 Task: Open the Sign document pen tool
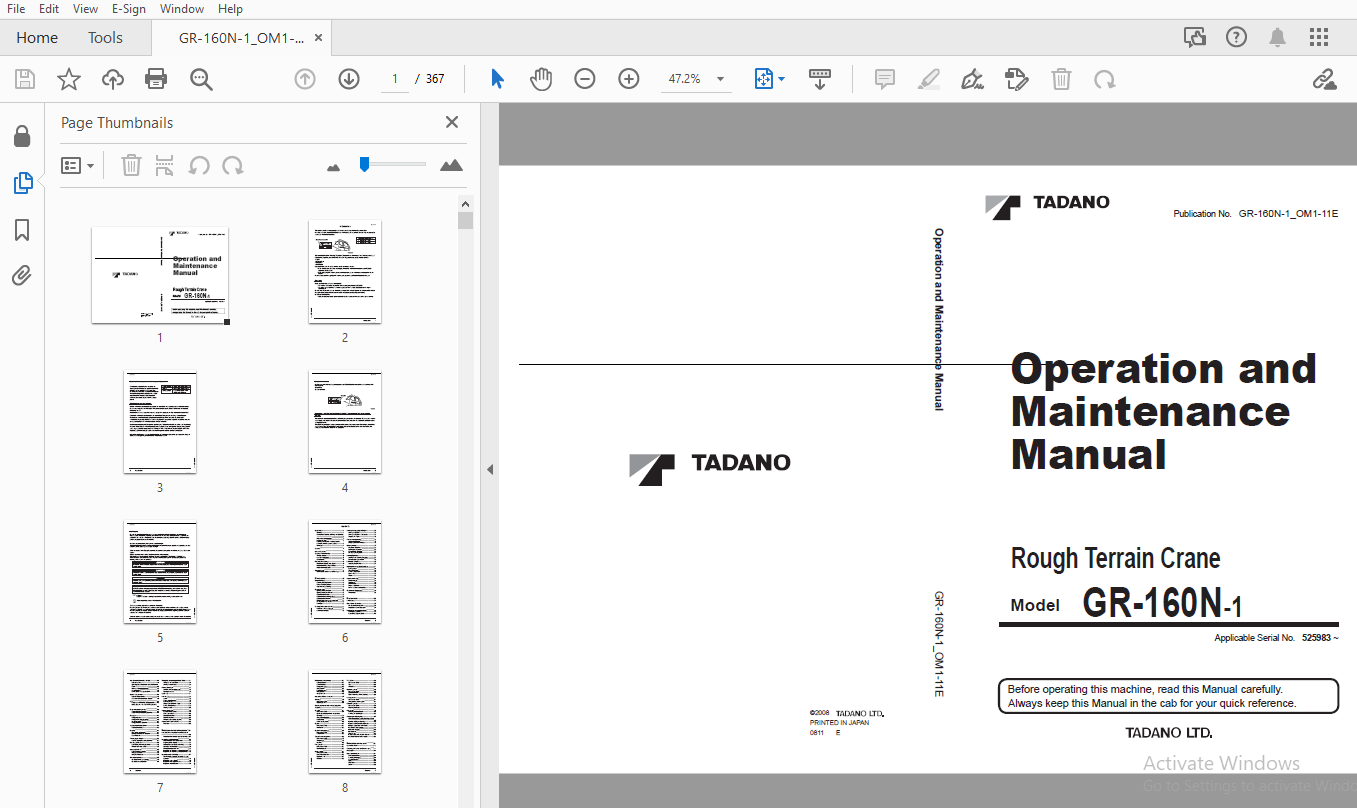click(971, 79)
